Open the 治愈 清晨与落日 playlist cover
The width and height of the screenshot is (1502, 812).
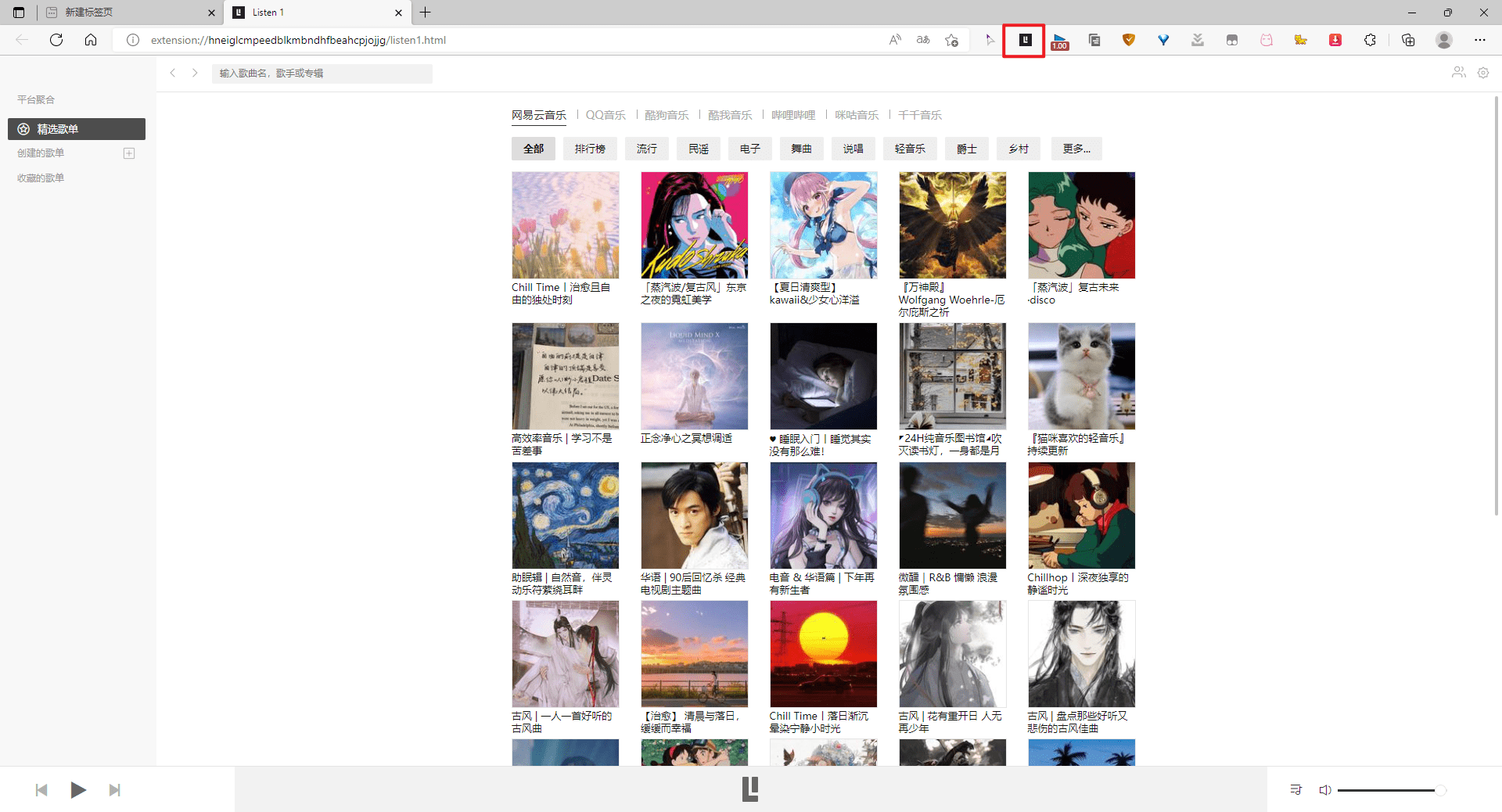click(695, 654)
